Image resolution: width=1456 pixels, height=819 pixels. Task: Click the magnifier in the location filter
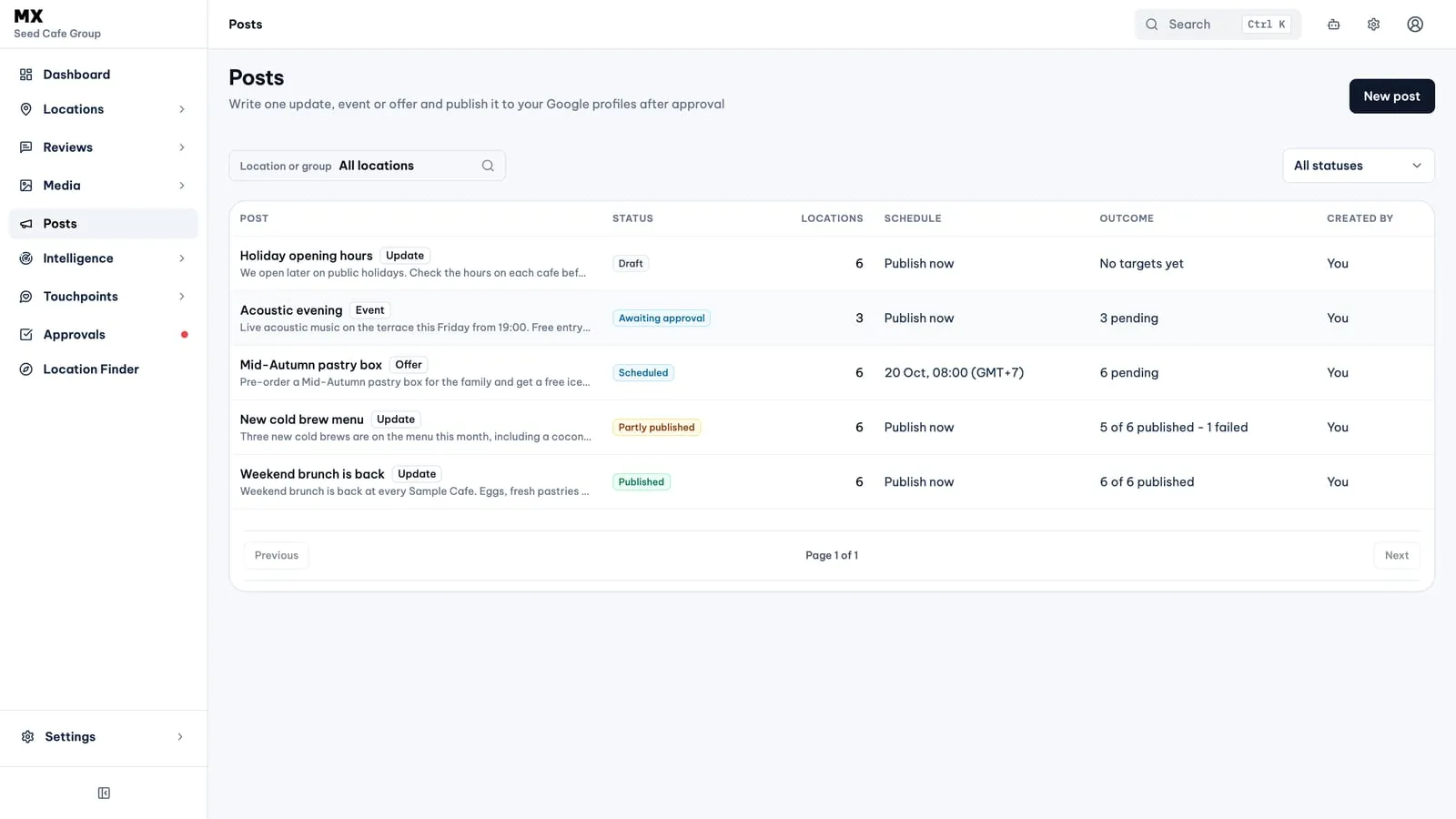488,166
